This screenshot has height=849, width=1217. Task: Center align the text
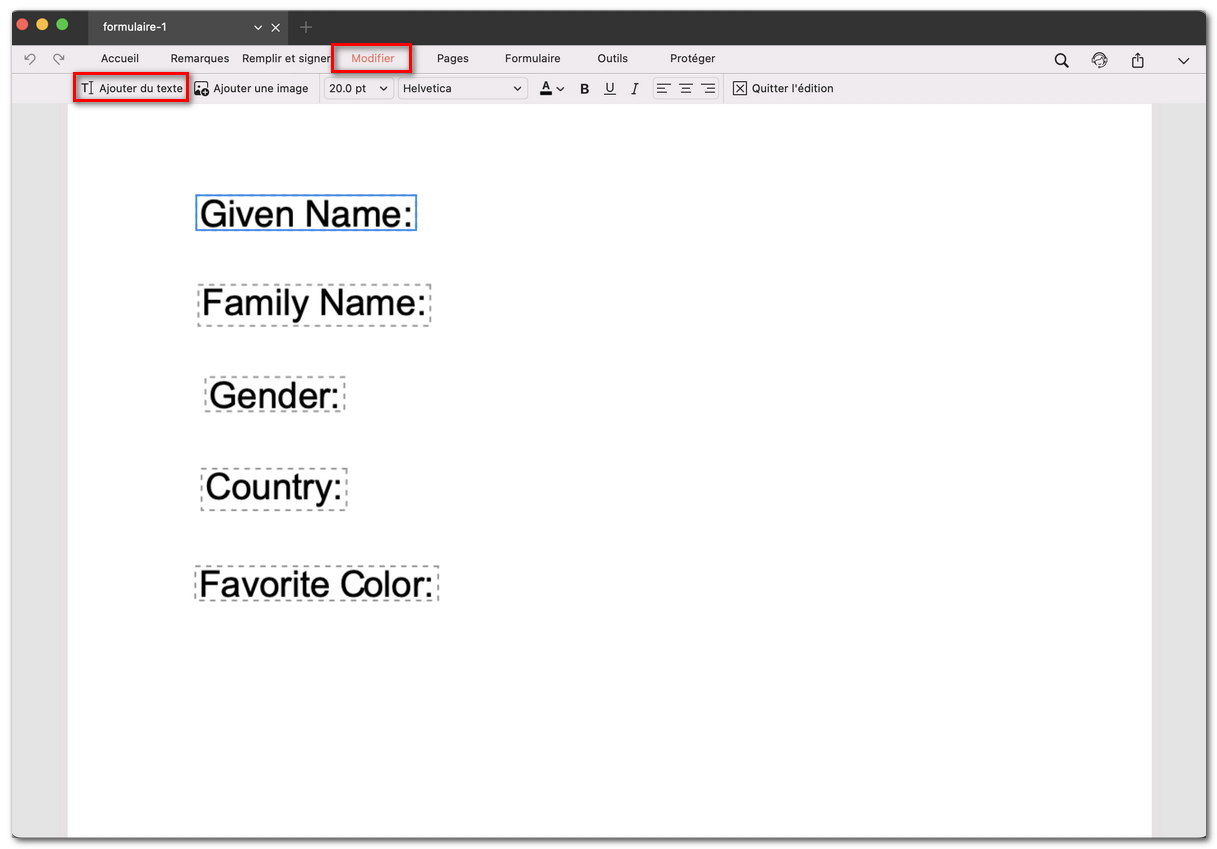(x=686, y=89)
